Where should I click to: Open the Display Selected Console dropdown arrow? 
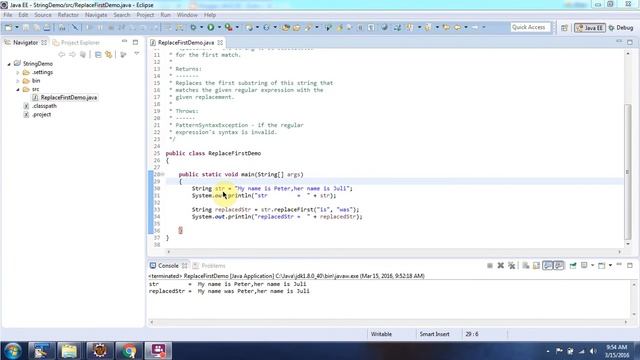coord(592,266)
